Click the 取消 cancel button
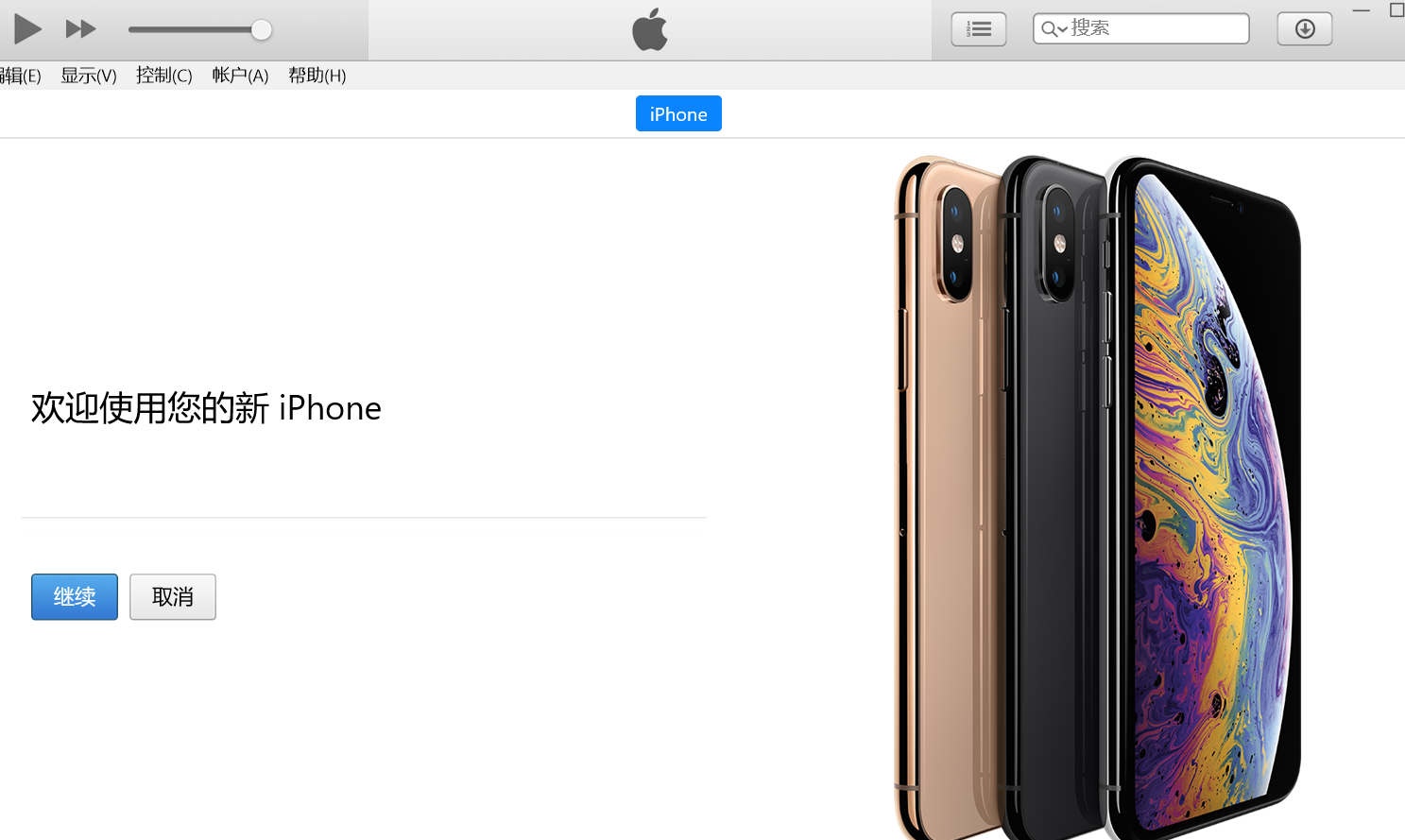The image size is (1405, 840). click(173, 597)
